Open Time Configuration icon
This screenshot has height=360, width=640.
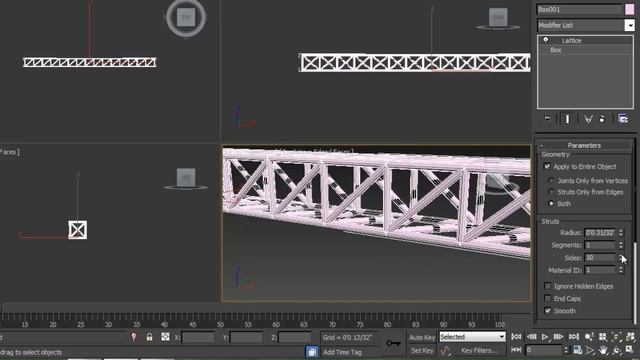(578, 350)
